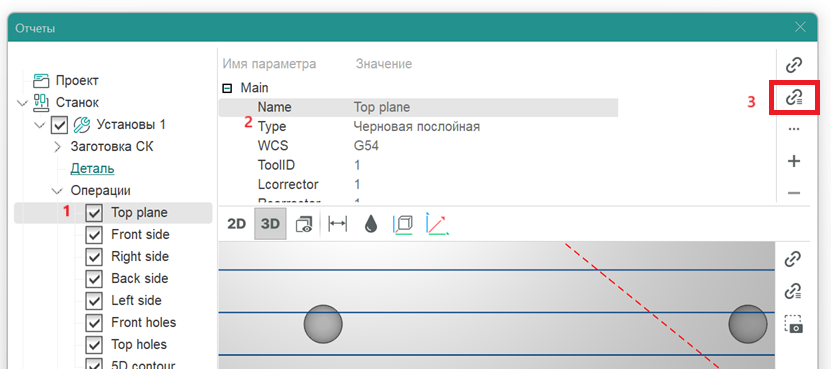Uncheck the Left side checkbox
The image size is (831, 389).
click(94, 301)
